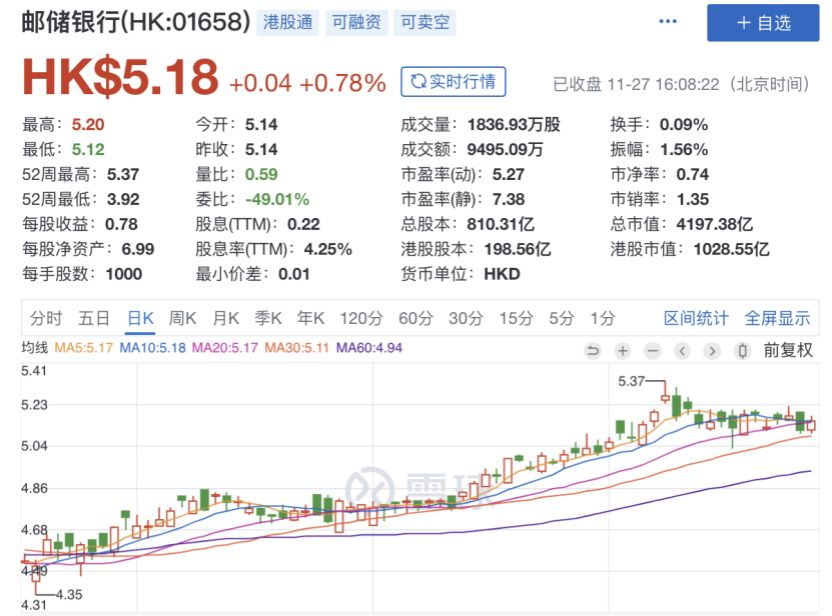Click the 市盈率(动) value 5.27
The height and width of the screenshot is (616, 832).
click(x=508, y=175)
